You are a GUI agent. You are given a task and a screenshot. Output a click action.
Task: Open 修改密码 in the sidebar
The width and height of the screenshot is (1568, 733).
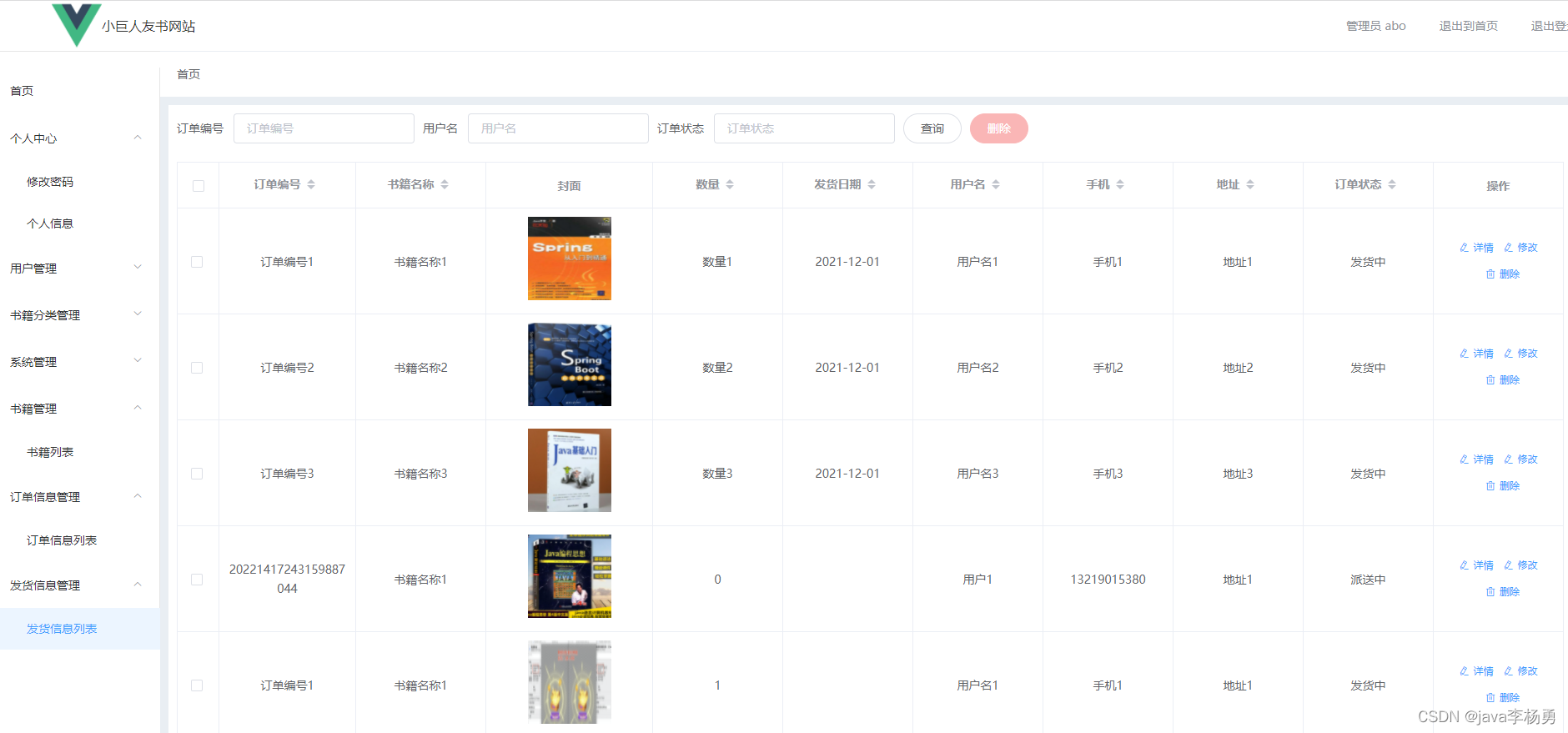[x=50, y=182]
